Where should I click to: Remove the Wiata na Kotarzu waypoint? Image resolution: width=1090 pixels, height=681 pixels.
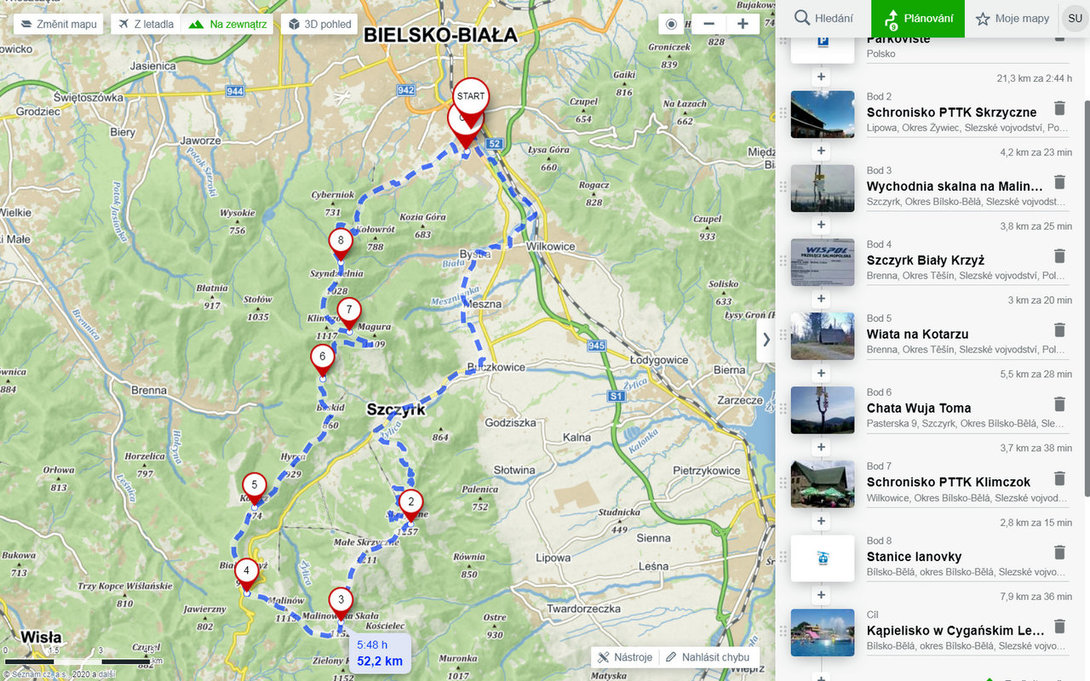coord(1059,330)
